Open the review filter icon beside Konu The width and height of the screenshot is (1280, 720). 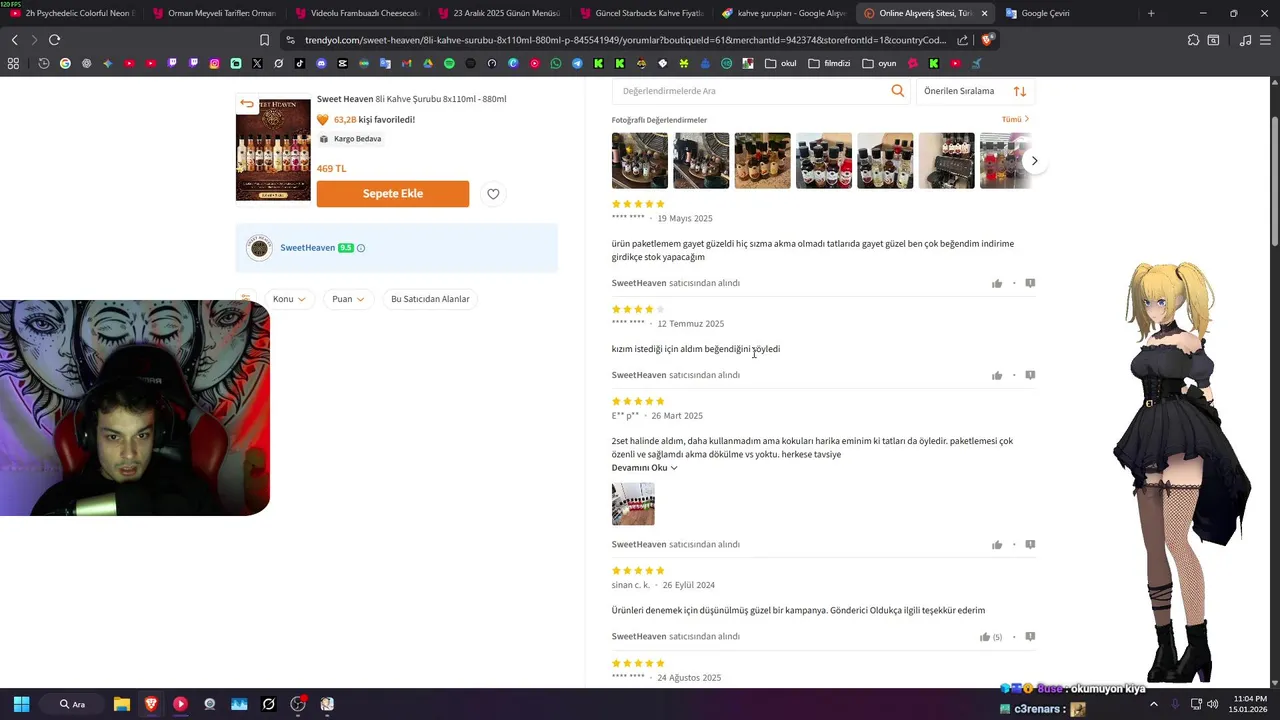point(245,299)
